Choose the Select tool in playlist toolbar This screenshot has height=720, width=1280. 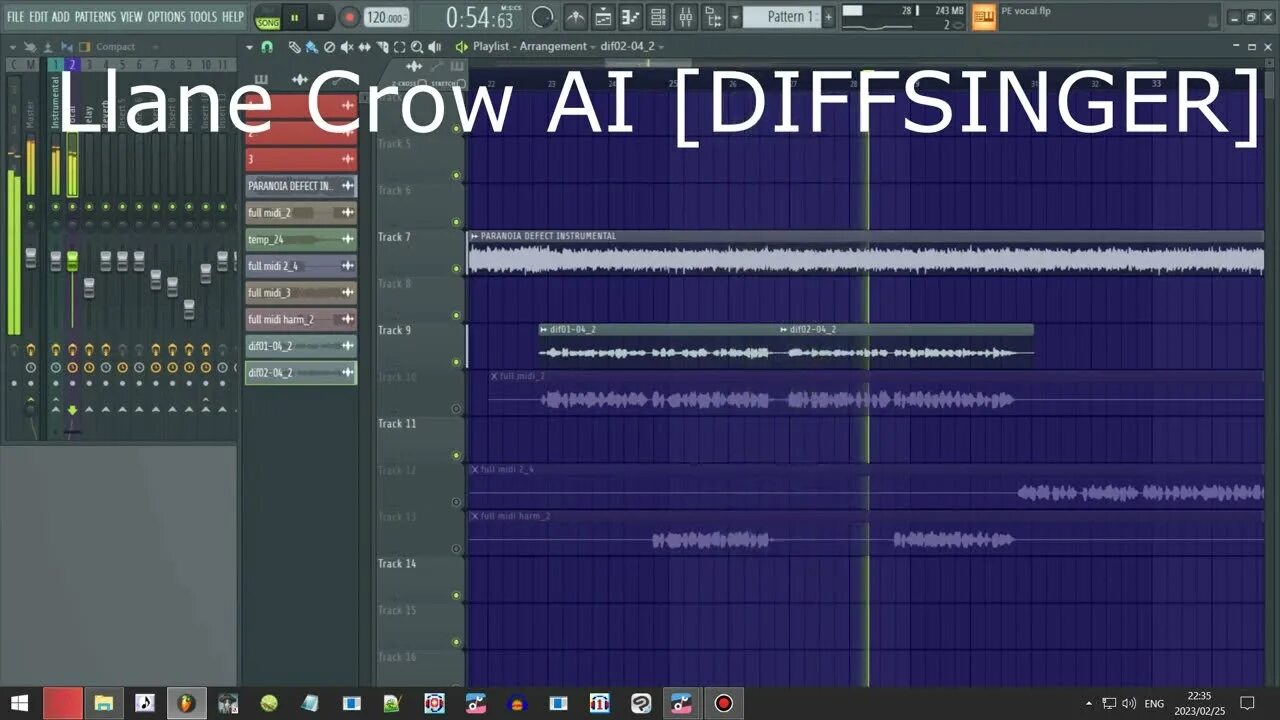pyautogui.click(x=399, y=47)
